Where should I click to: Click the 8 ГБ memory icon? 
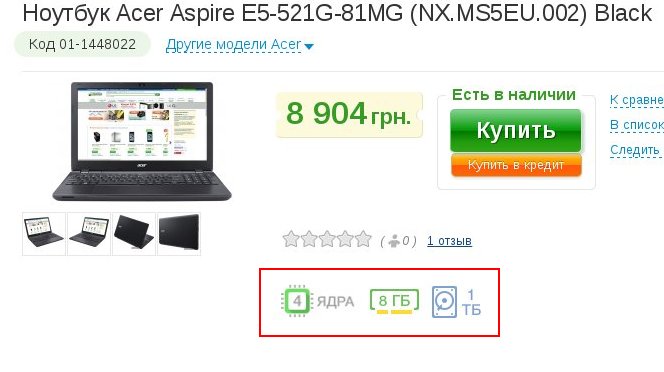coord(394,301)
